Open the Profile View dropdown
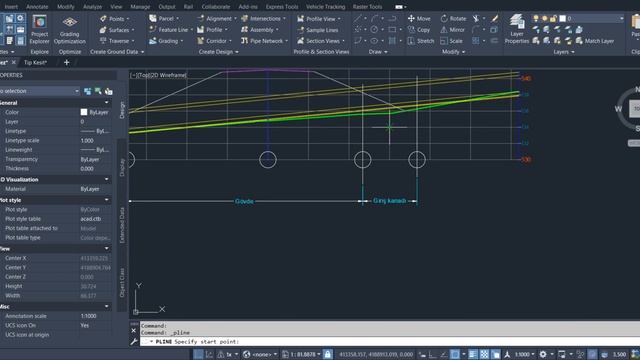The width and height of the screenshot is (640, 360). click(319, 19)
